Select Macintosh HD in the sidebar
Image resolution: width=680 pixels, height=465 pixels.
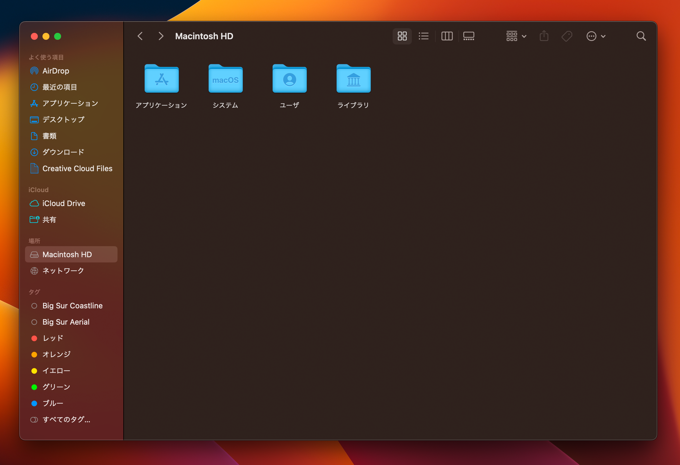(71, 254)
